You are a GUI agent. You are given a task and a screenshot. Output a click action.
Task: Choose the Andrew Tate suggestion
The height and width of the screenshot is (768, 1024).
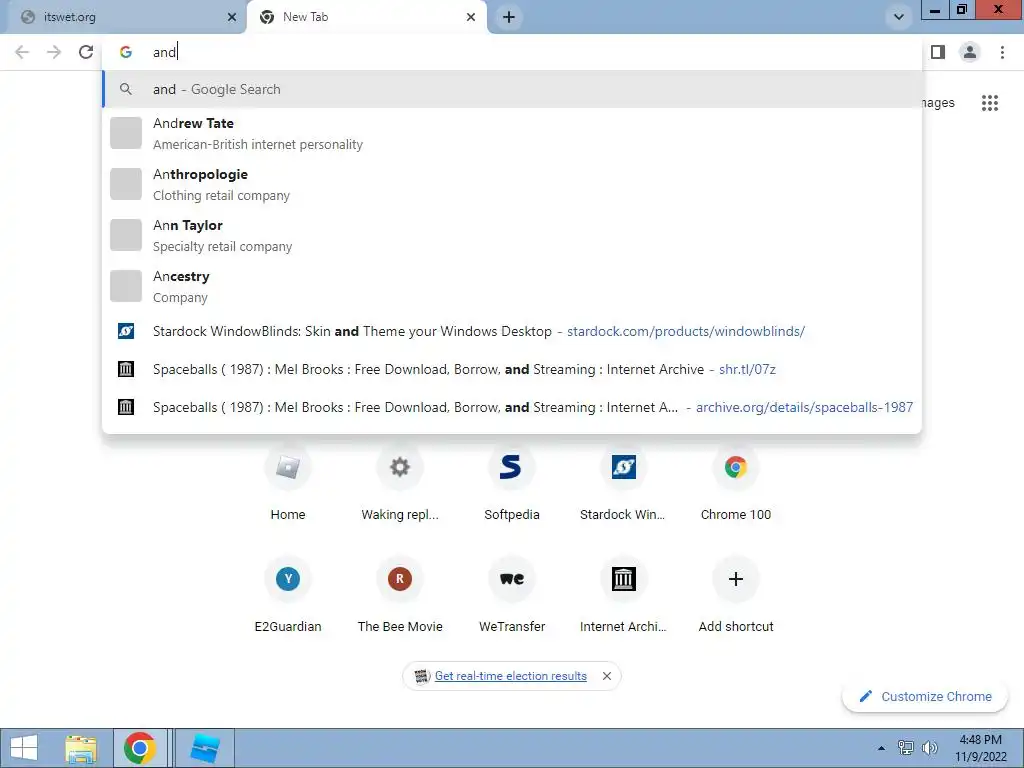[512, 133]
